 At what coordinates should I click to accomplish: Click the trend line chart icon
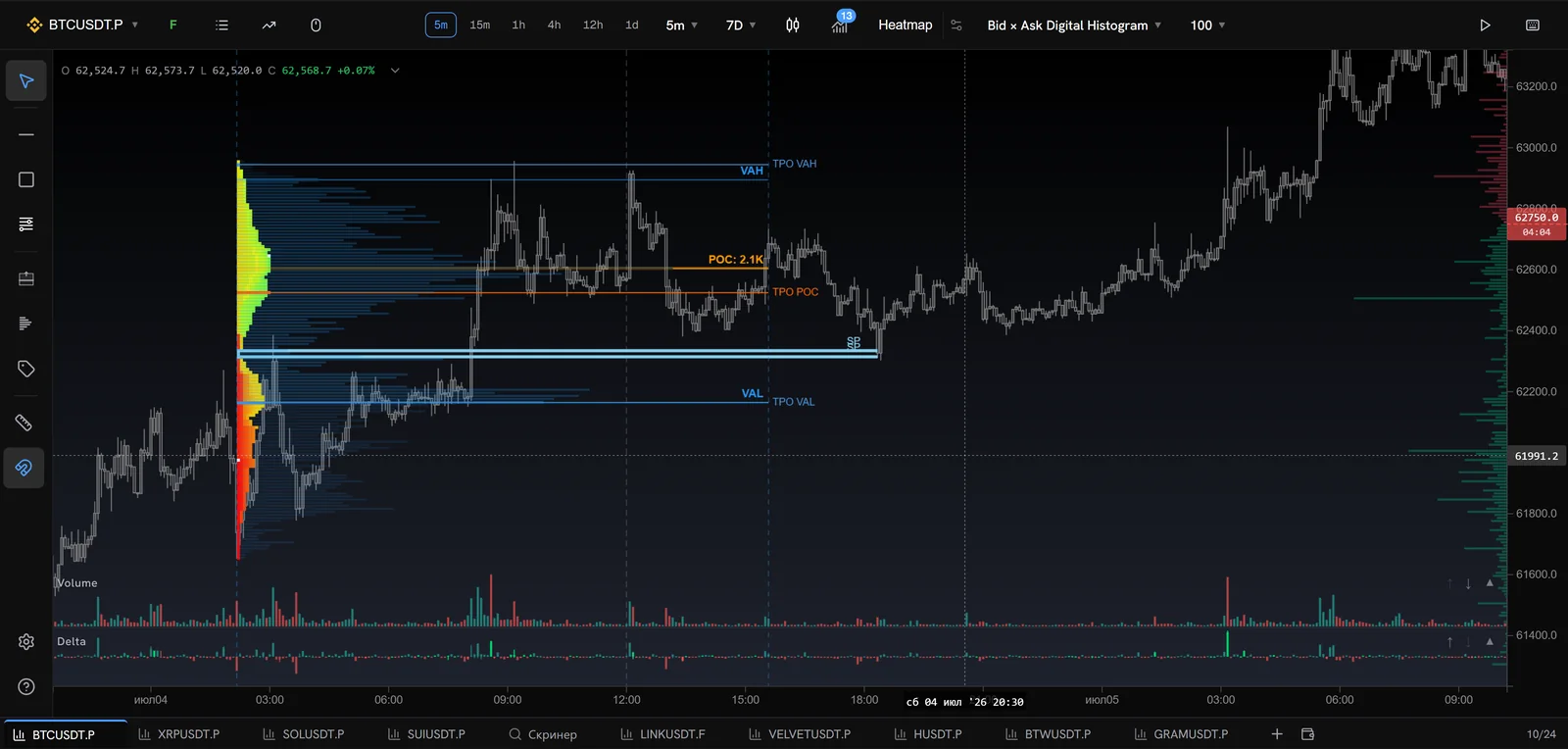coord(269,25)
